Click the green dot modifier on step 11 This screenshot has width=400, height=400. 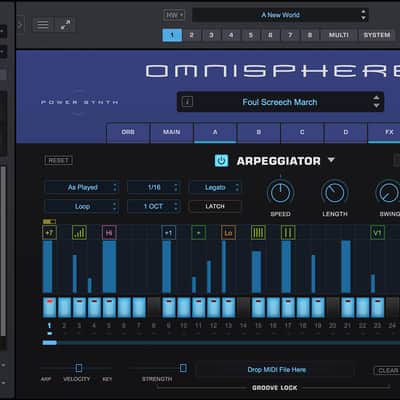click(198, 233)
